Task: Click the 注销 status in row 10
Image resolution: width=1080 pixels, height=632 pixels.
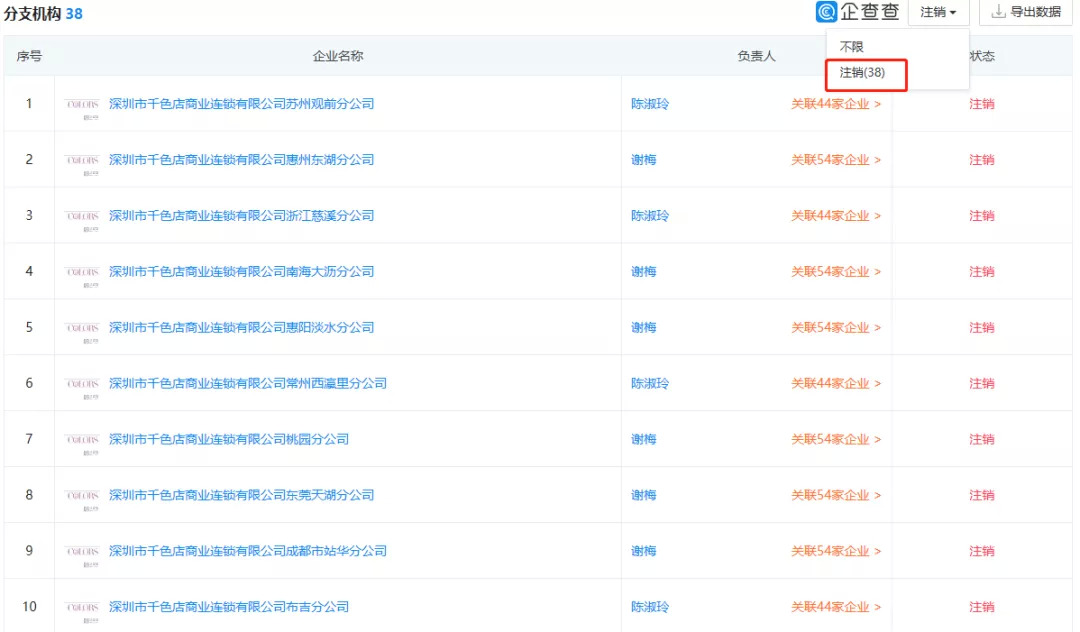Action: 982,607
